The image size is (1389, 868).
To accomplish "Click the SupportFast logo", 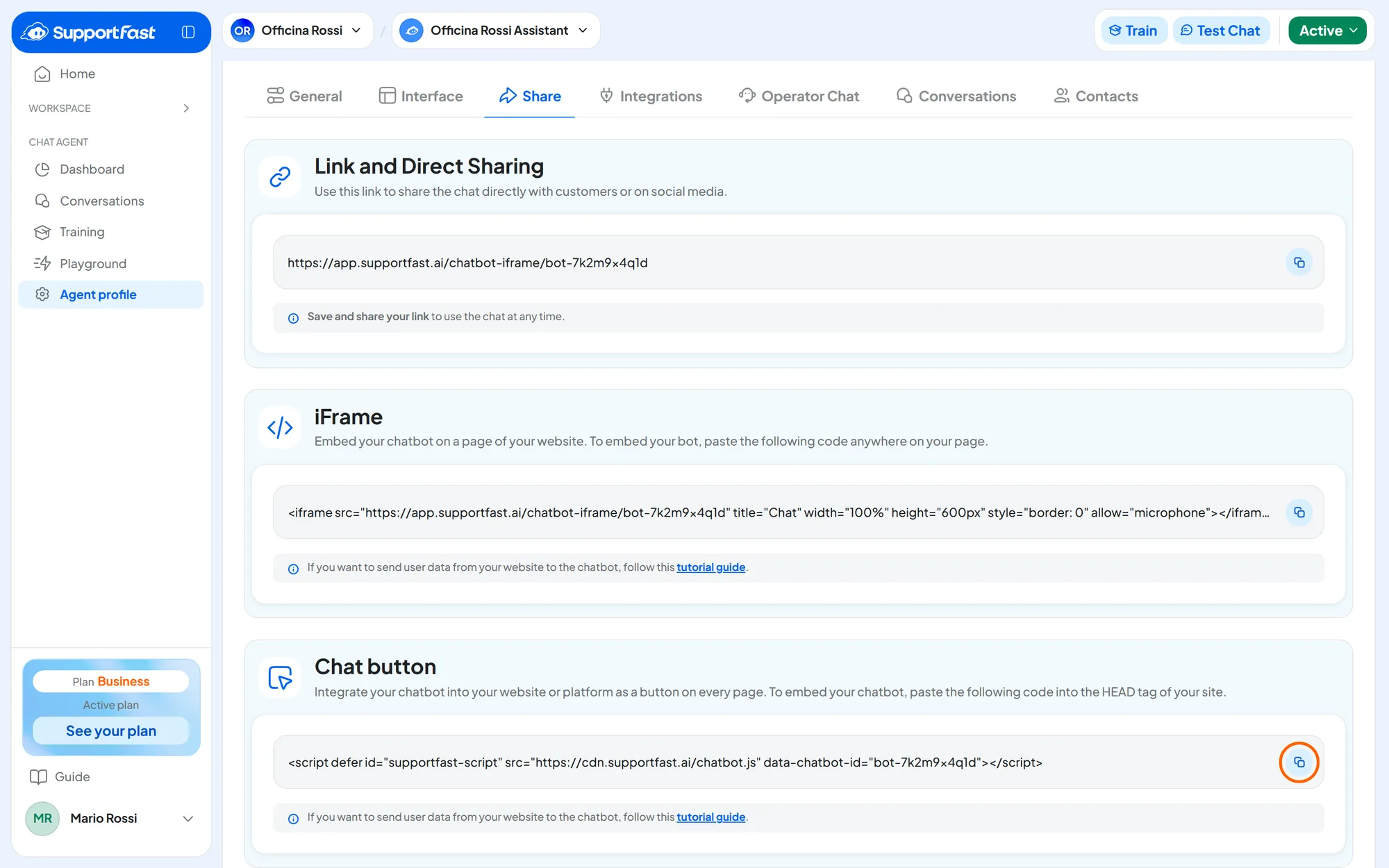I will (88, 32).
